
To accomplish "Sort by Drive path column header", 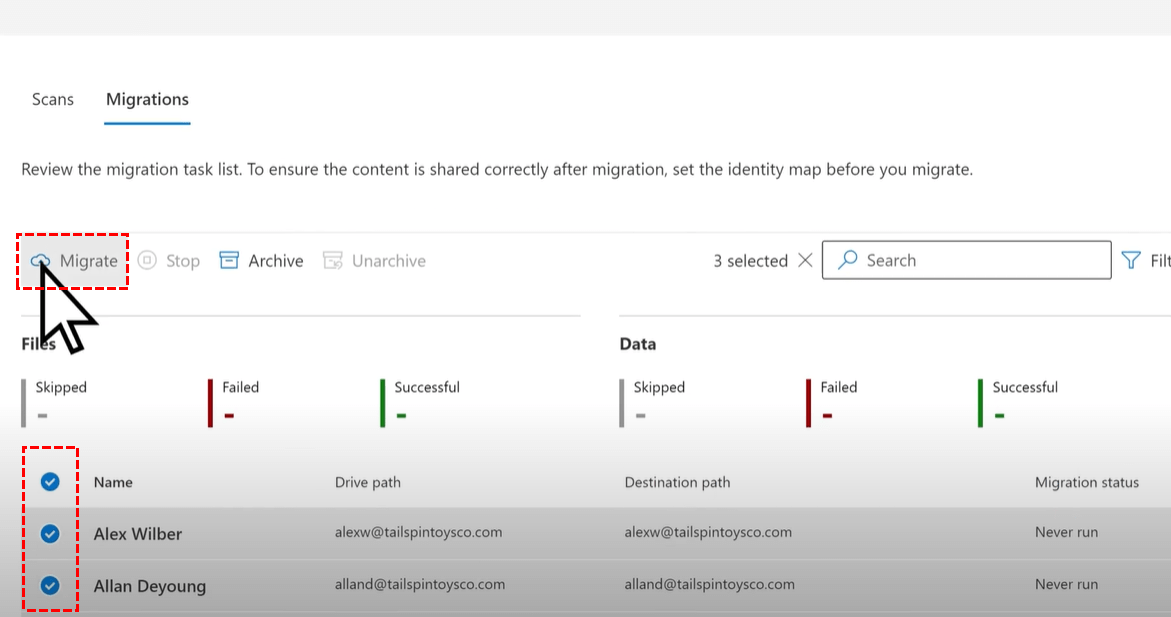I will coord(368,482).
